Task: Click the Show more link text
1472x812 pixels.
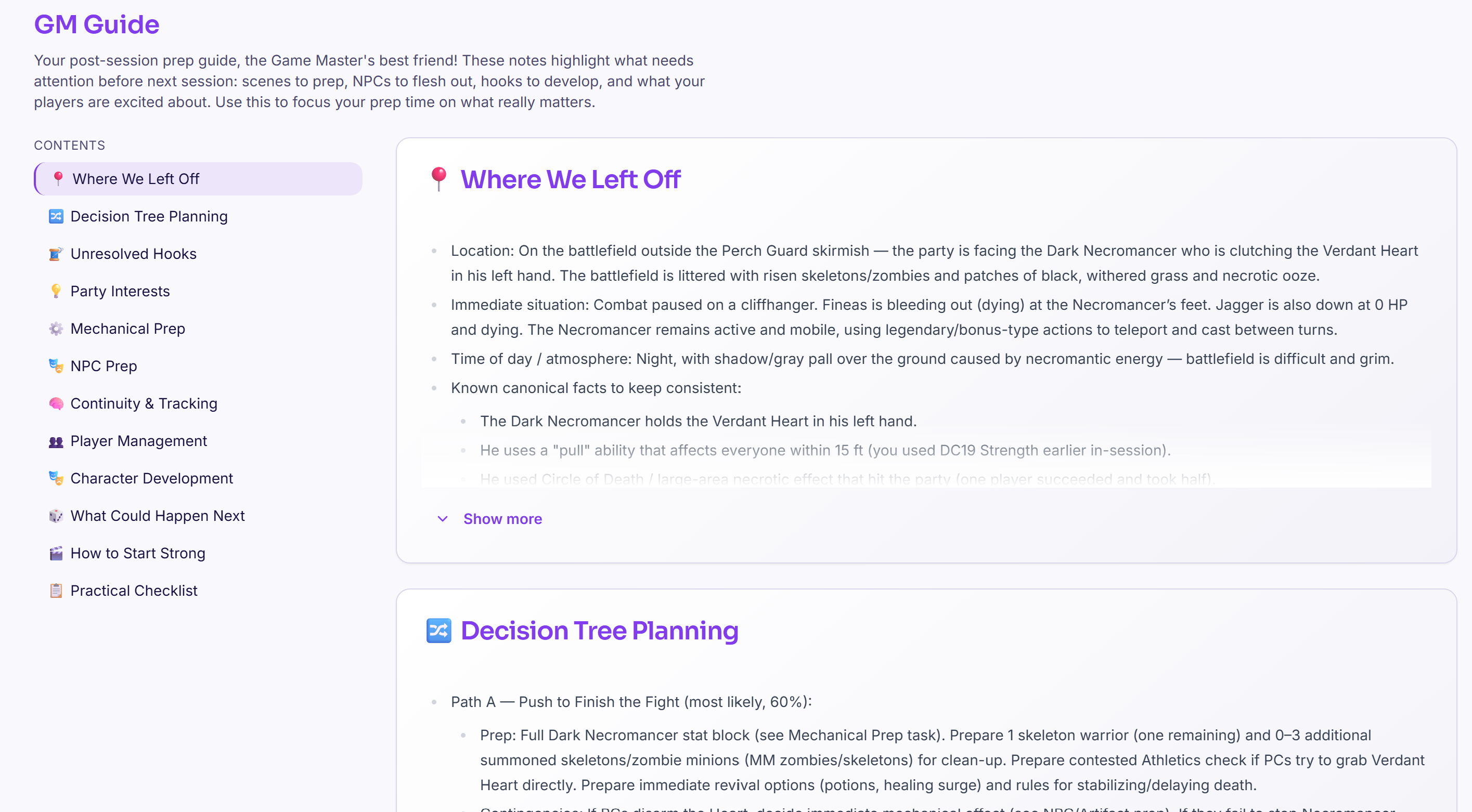Action: pos(502,518)
